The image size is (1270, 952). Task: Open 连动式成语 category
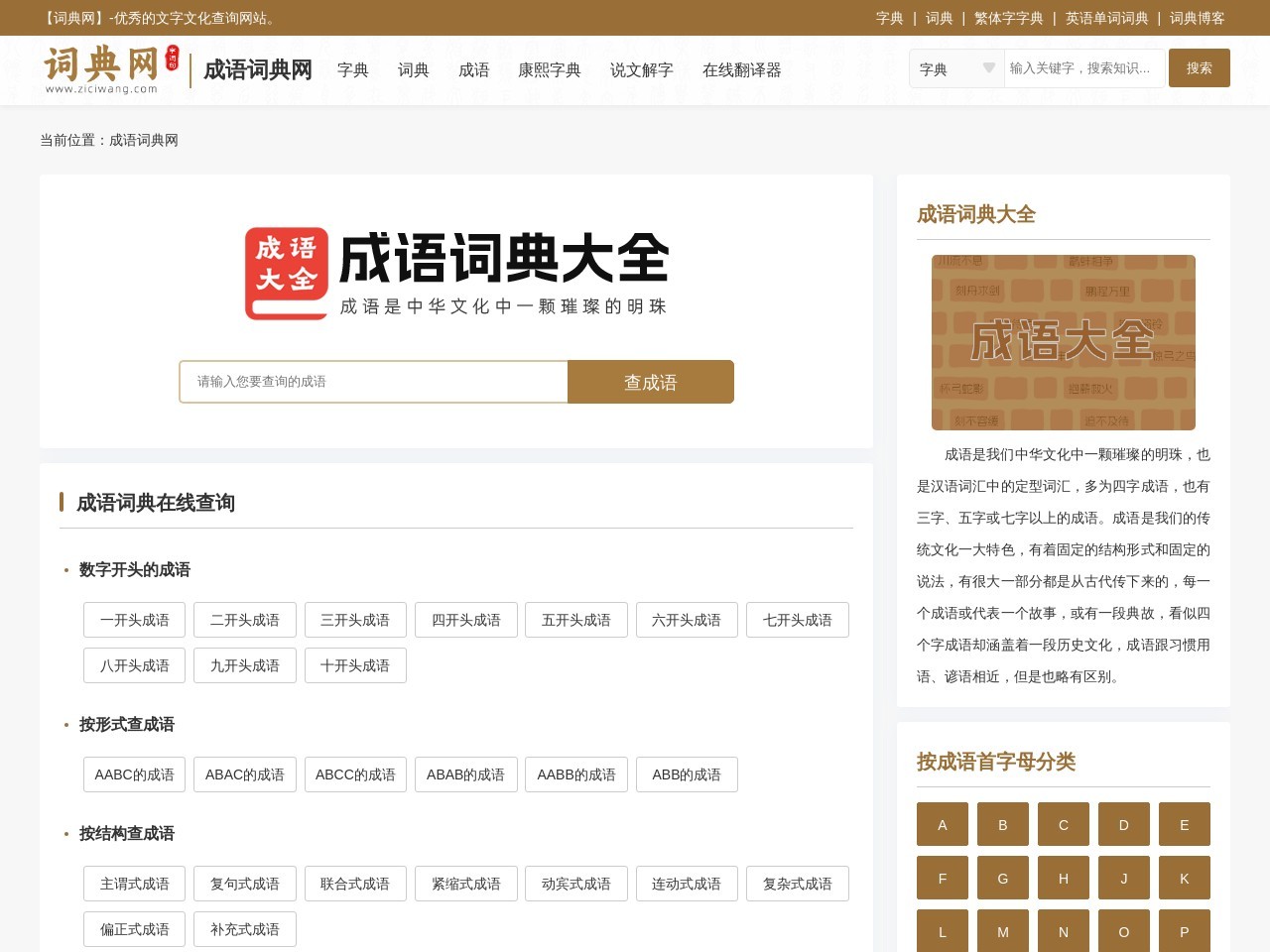(x=687, y=884)
